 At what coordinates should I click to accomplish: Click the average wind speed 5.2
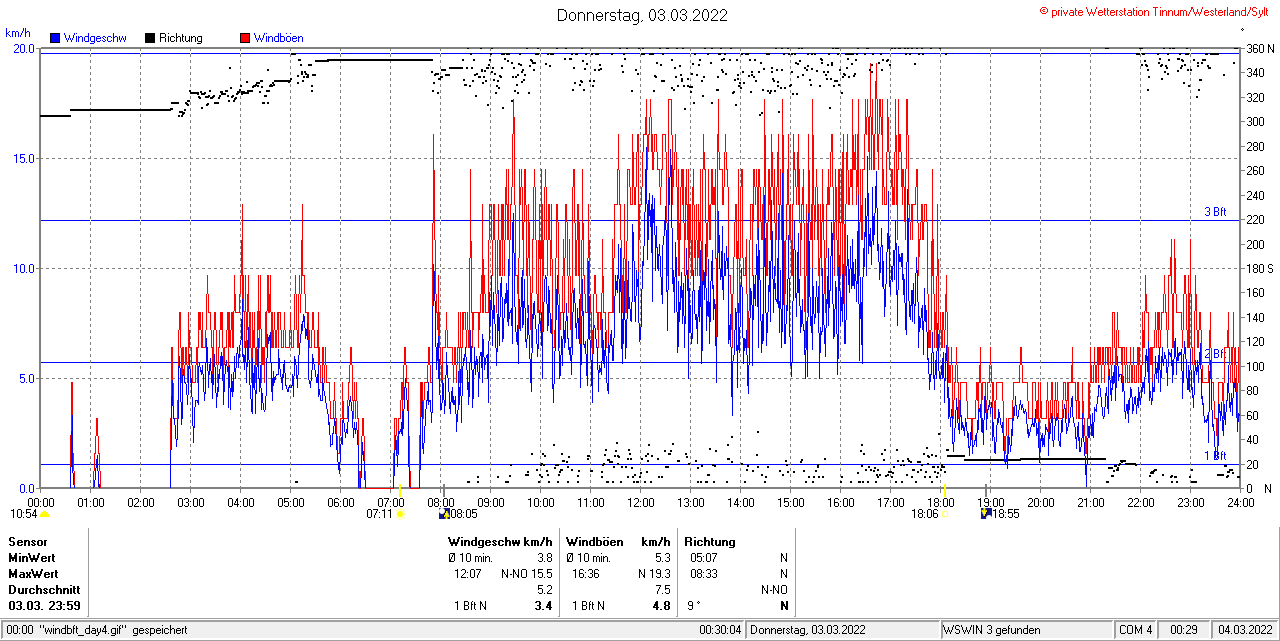coord(545,590)
